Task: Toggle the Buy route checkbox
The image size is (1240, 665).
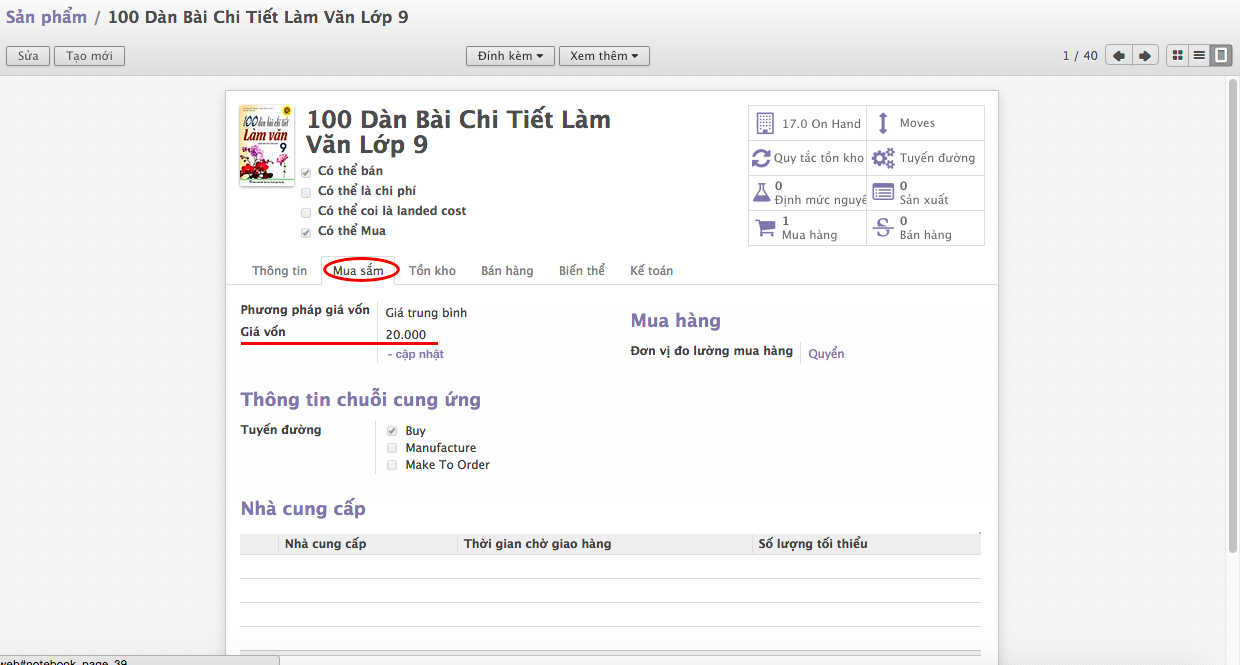Action: tap(392, 431)
